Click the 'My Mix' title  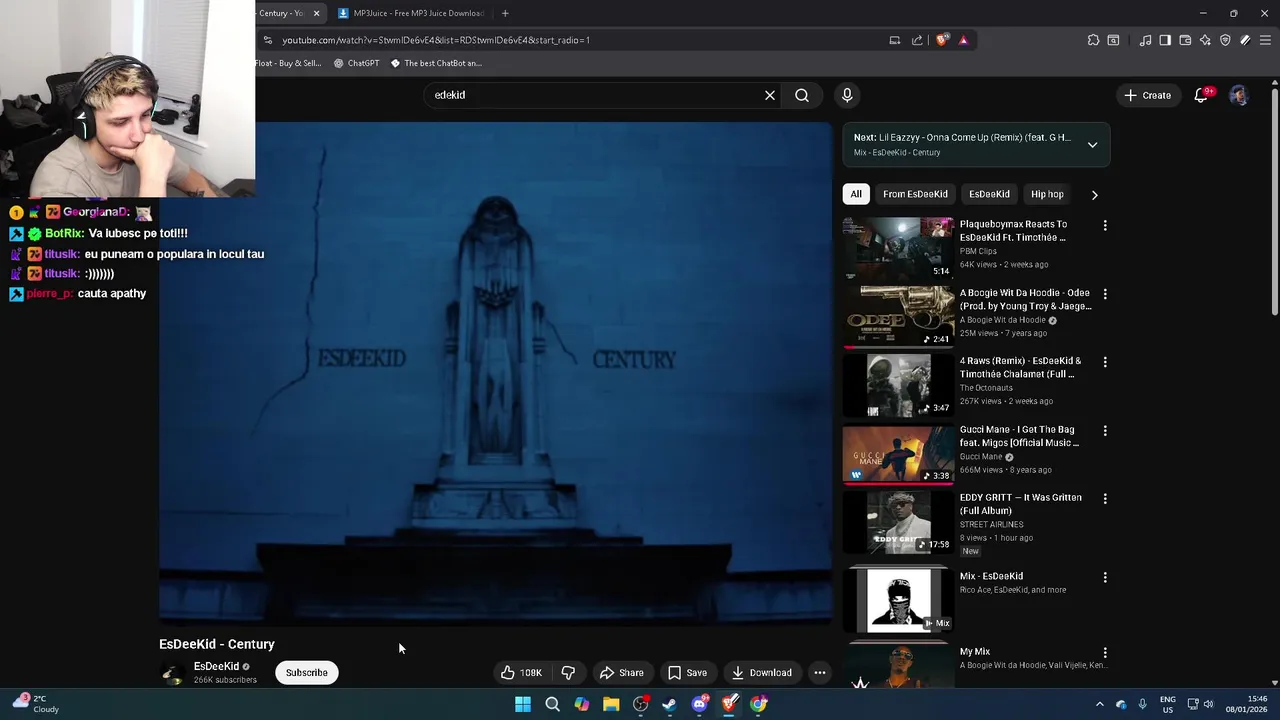click(975, 652)
